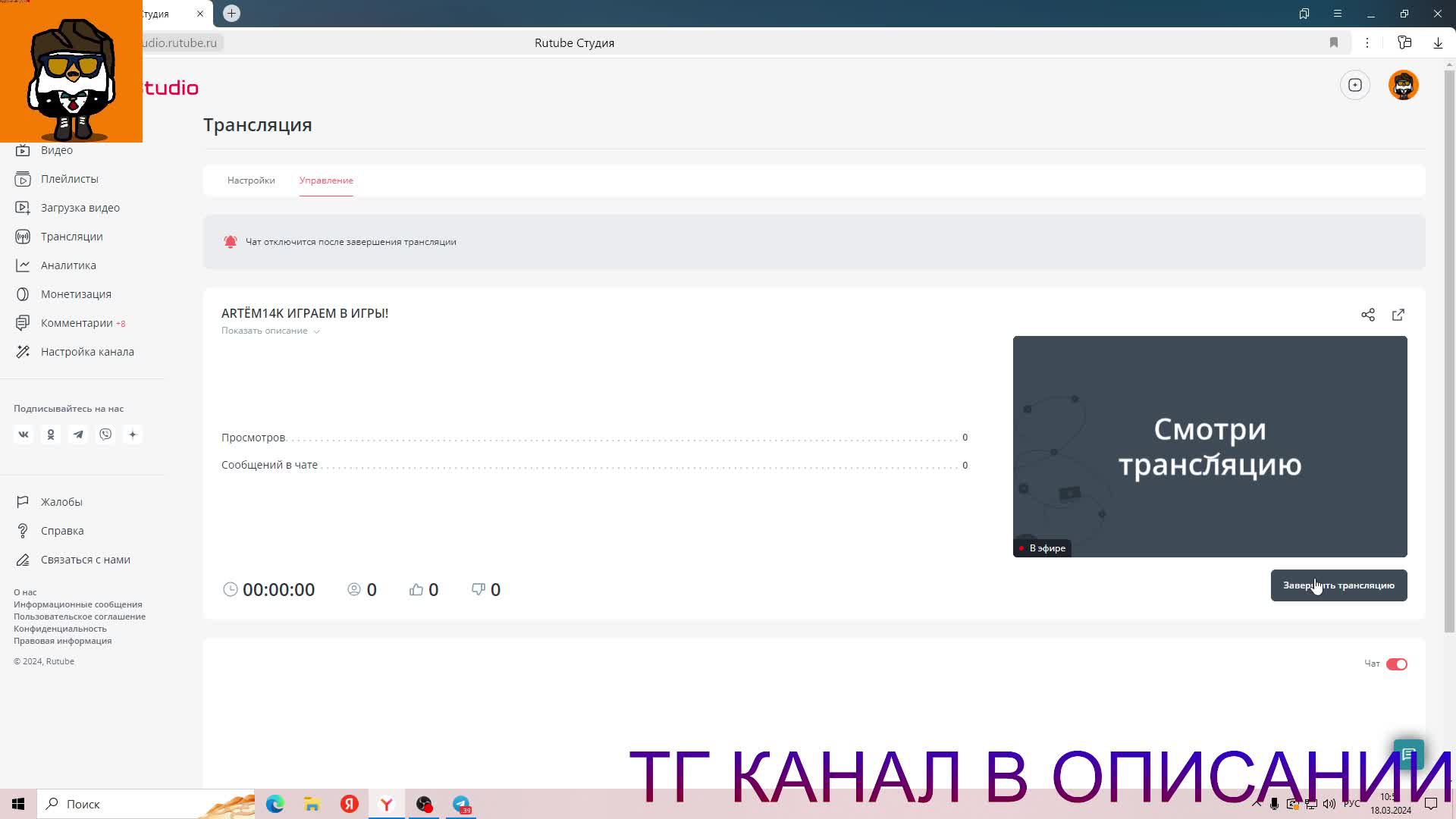Open the browser three-dot menu
The height and width of the screenshot is (819, 1456).
[1367, 43]
